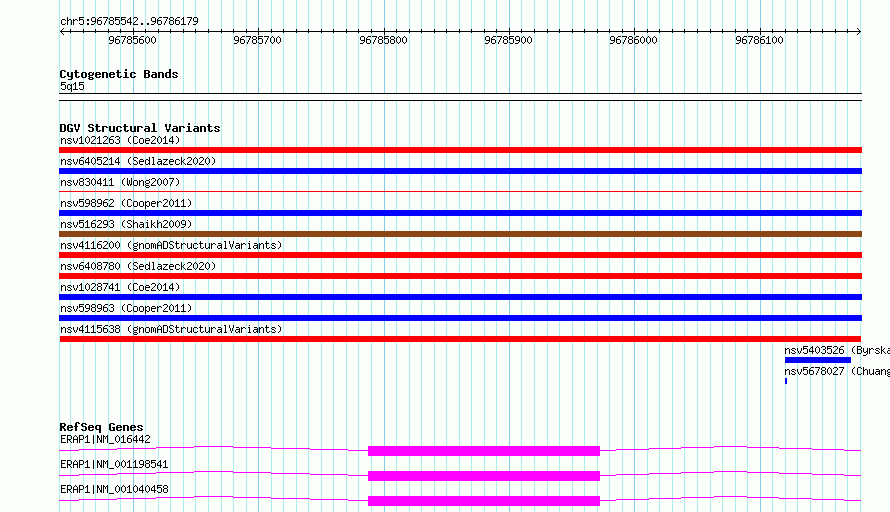
Task: Select the nsv6405214 (Sedlazeck2020) blue variant bar
Action: pos(460,171)
